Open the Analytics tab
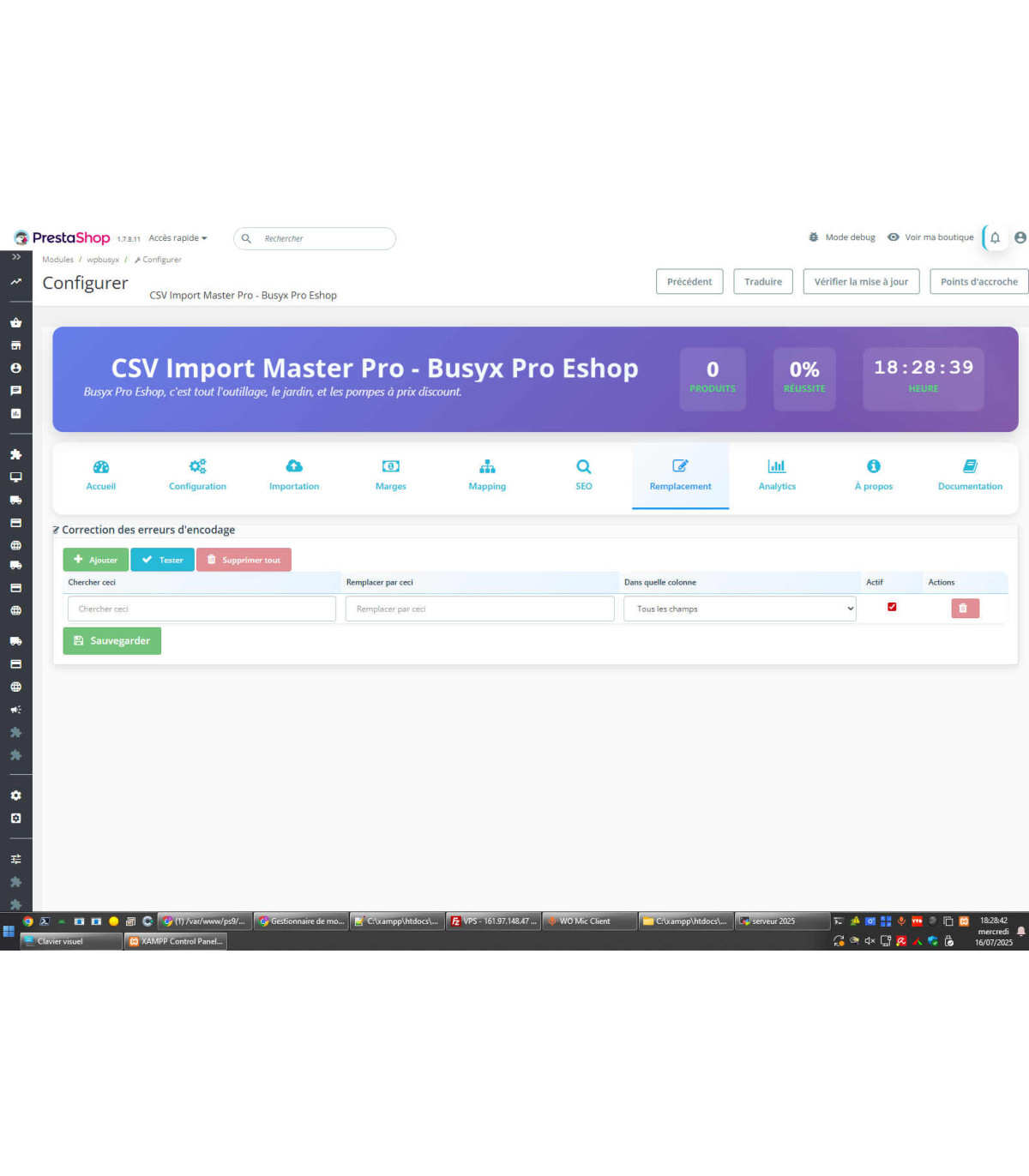 pyautogui.click(x=777, y=475)
